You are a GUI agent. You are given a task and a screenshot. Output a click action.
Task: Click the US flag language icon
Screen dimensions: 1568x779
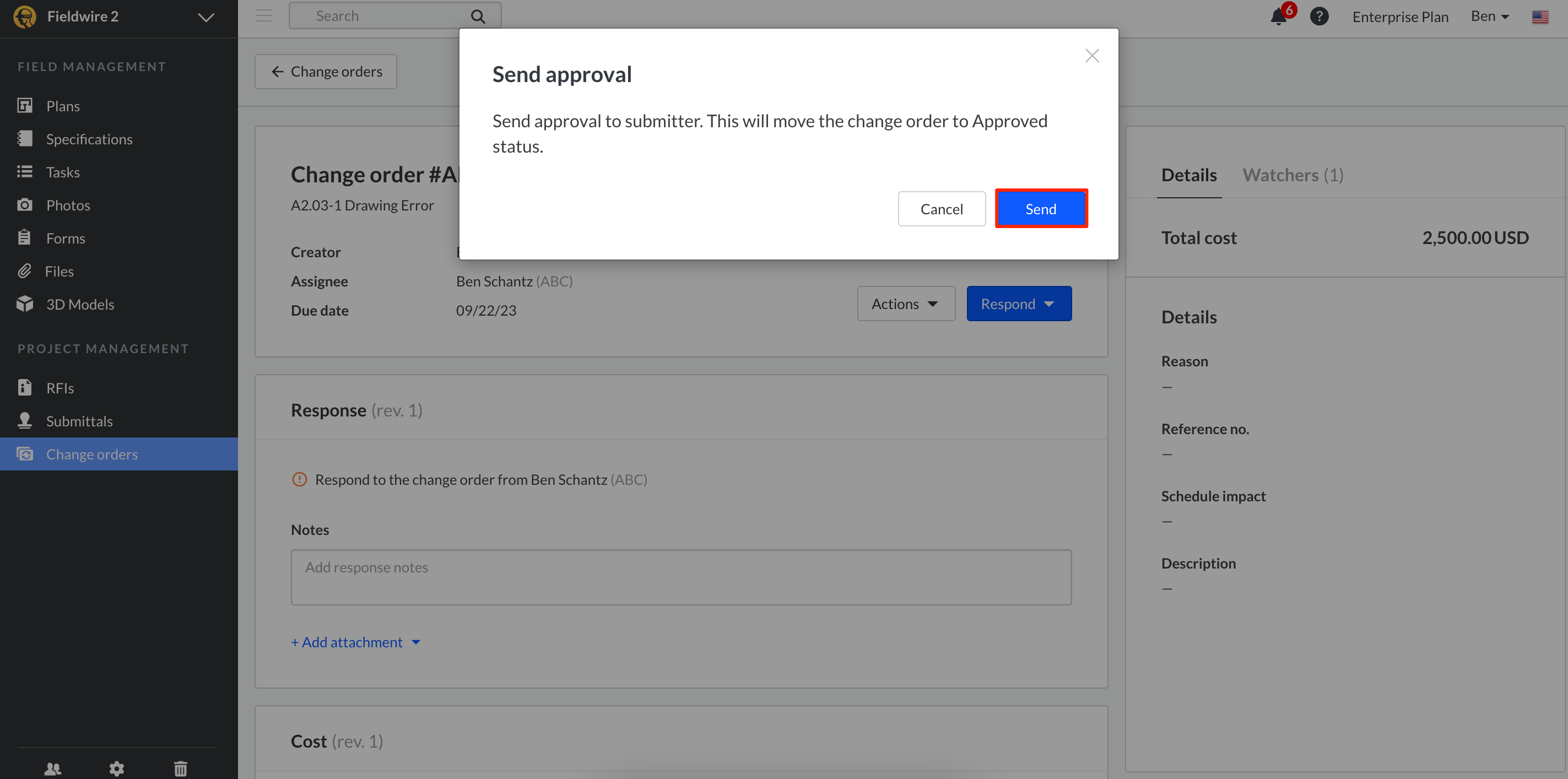click(x=1539, y=17)
